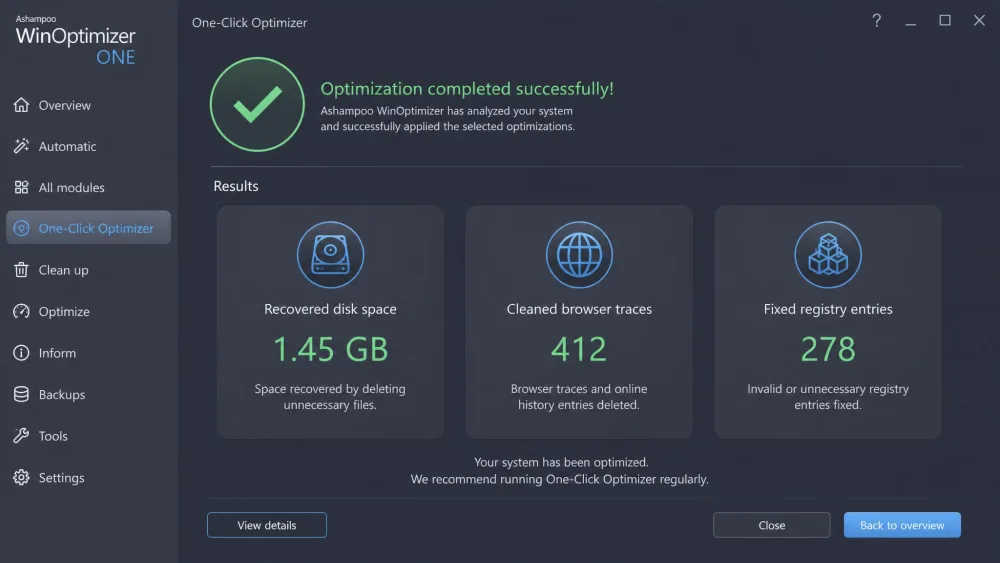This screenshot has height=563, width=1000.
Task: Click the cubes icon for registry entries
Action: [828, 254]
